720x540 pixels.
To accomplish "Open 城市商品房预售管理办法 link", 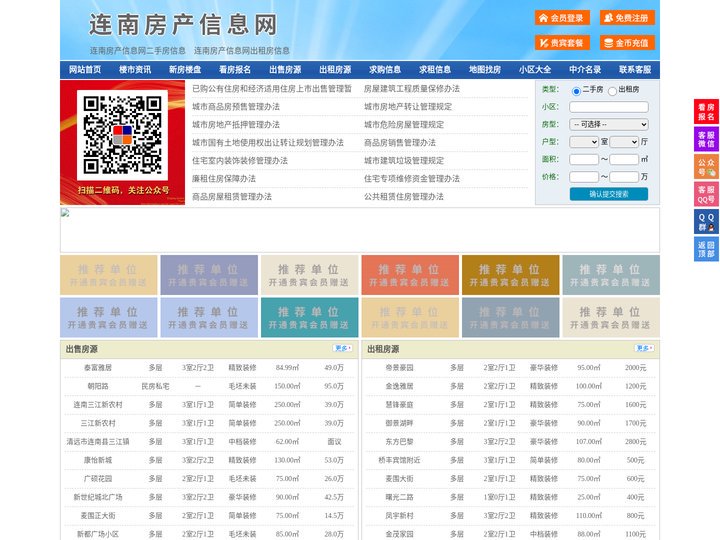I will pyautogui.click(x=236, y=107).
